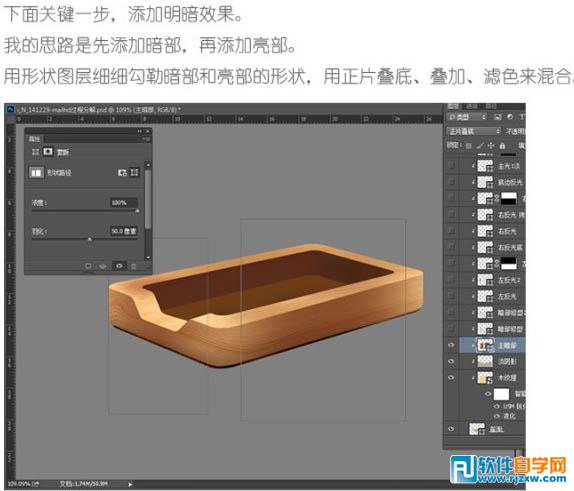Click the rjzxw.com watermark link
This screenshot has width=574, height=491.
pos(522,478)
